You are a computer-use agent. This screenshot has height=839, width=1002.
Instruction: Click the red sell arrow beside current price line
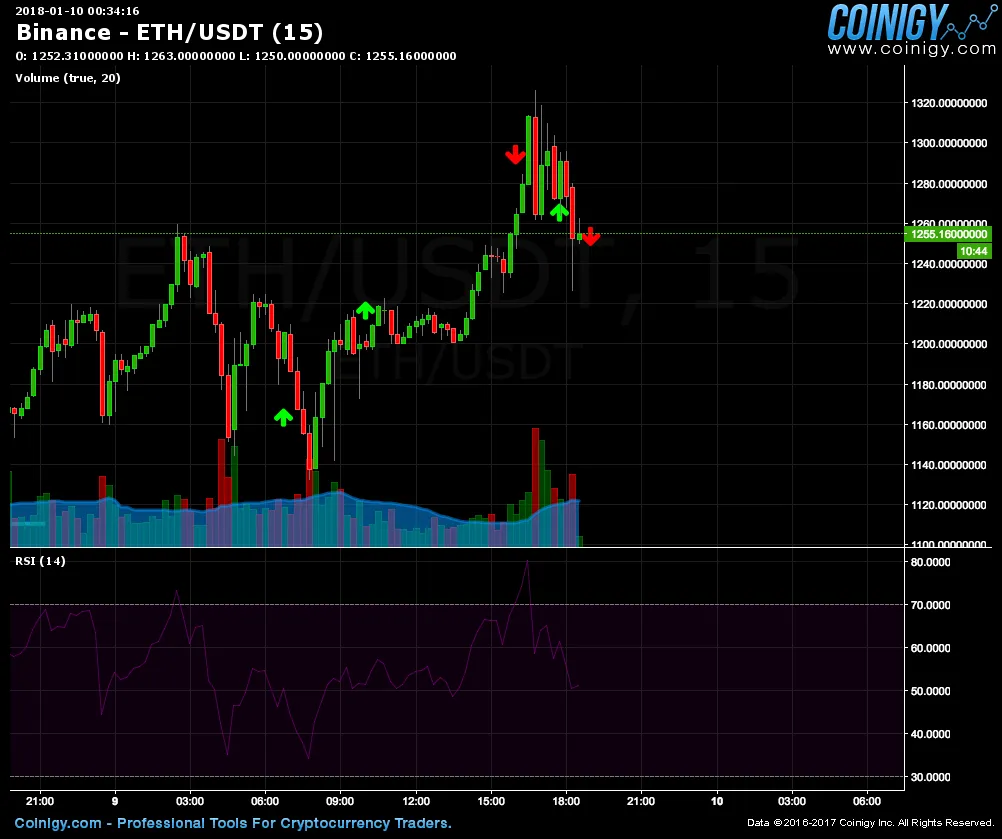[591, 236]
